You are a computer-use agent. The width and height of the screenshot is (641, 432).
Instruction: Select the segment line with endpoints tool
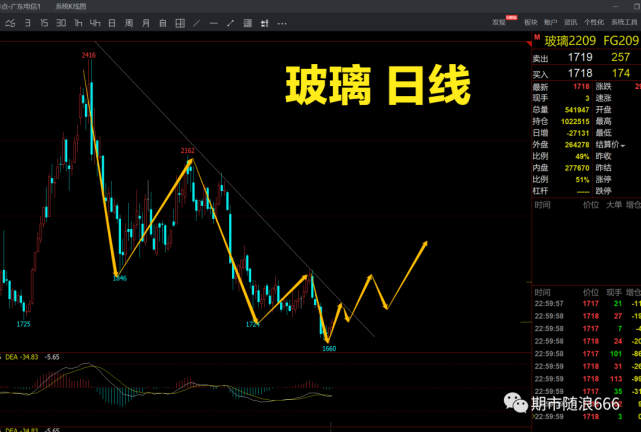point(231,23)
